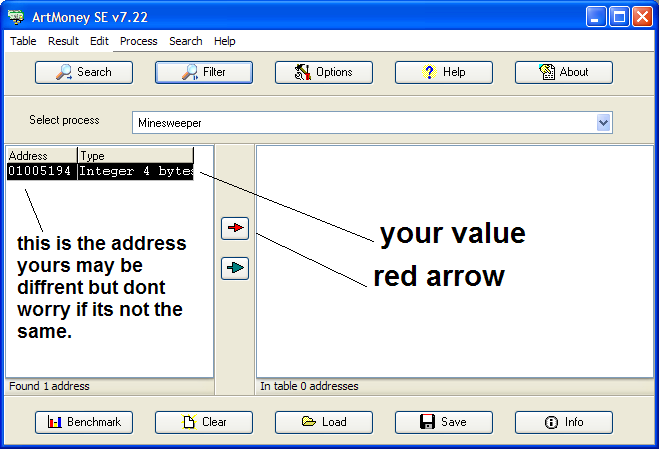The width and height of the screenshot is (659, 449).
Task: Maximize the ArtMoney window
Action: click(x=619, y=17)
